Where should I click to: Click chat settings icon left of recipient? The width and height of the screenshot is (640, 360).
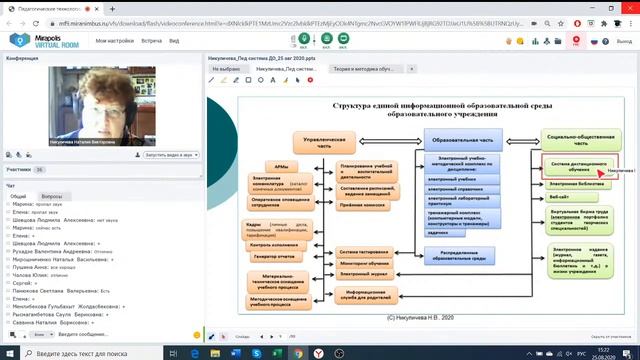point(13,335)
